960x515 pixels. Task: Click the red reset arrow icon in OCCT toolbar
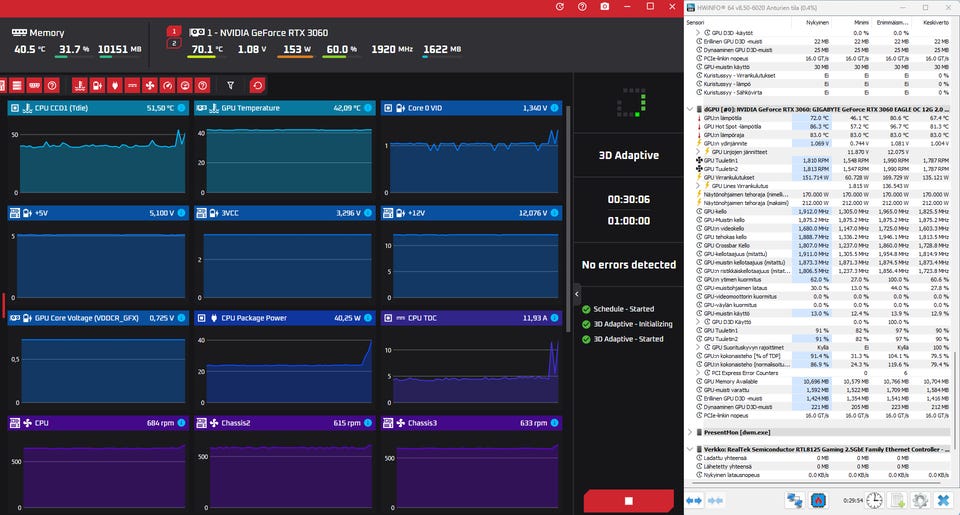(x=257, y=86)
